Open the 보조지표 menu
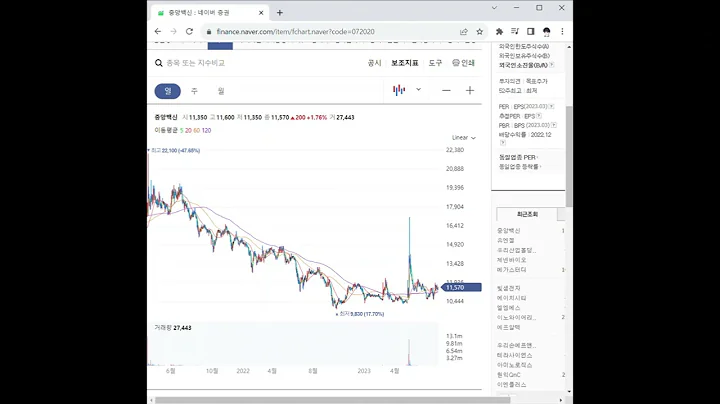 pos(405,63)
